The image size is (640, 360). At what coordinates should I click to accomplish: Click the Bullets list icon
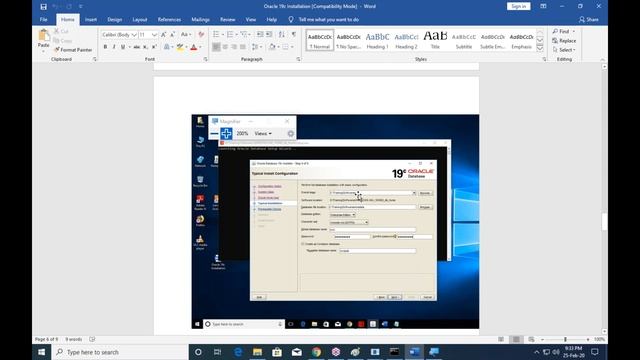[x=216, y=35]
